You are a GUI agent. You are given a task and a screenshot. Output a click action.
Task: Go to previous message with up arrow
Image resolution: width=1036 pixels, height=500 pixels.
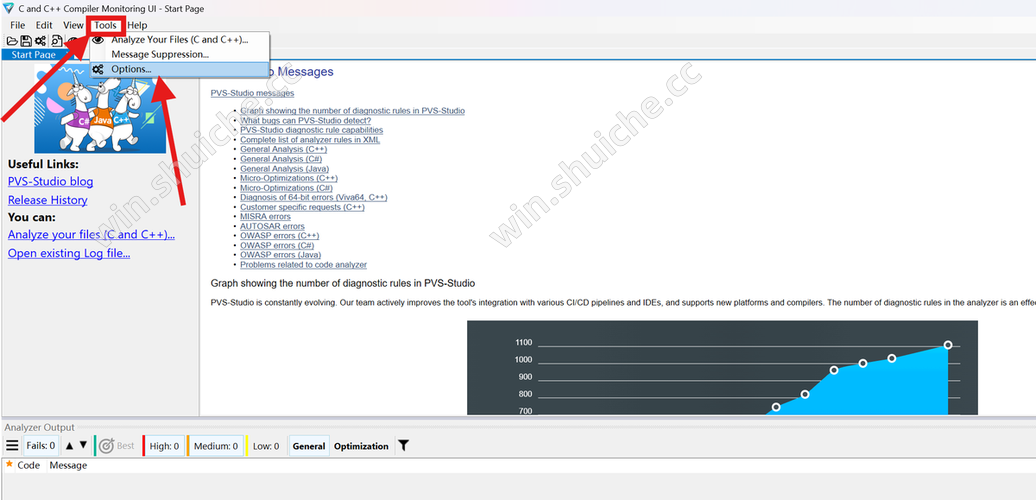69,446
